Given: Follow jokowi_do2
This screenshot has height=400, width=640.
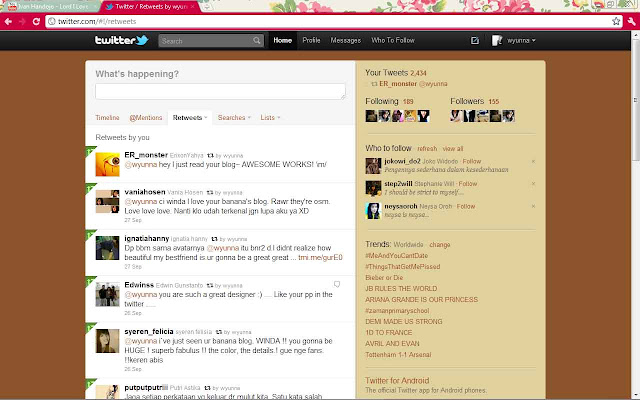Looking at the screenshot, I should [x=472, y=161].
